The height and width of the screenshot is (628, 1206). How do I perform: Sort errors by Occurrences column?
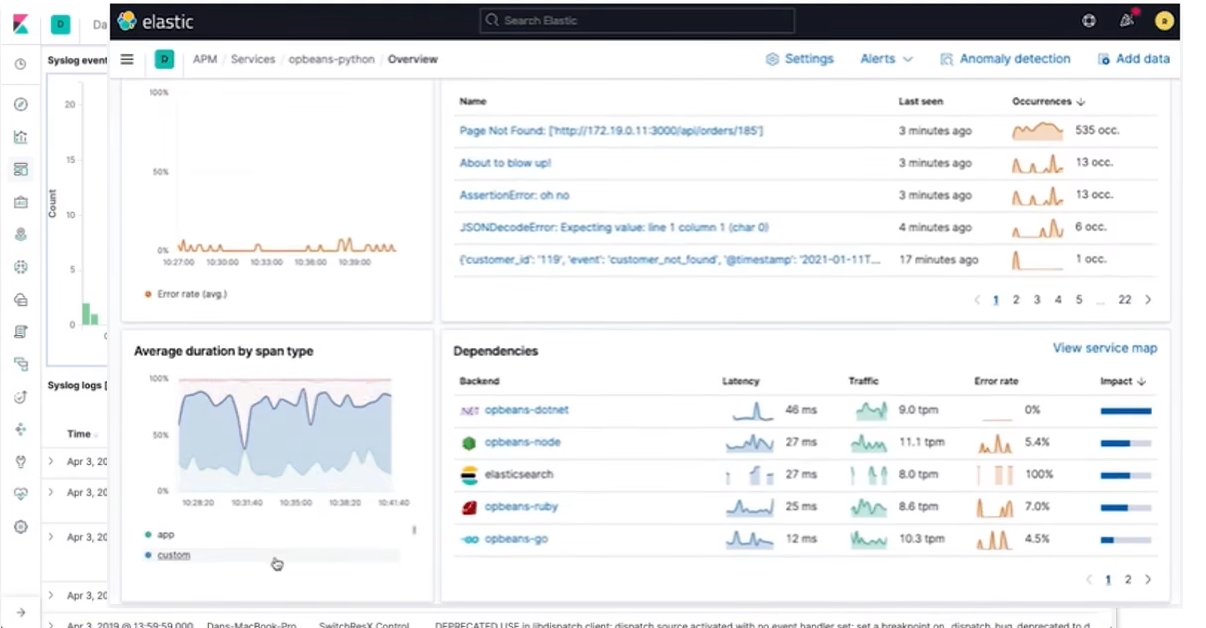click(1049, 101)
